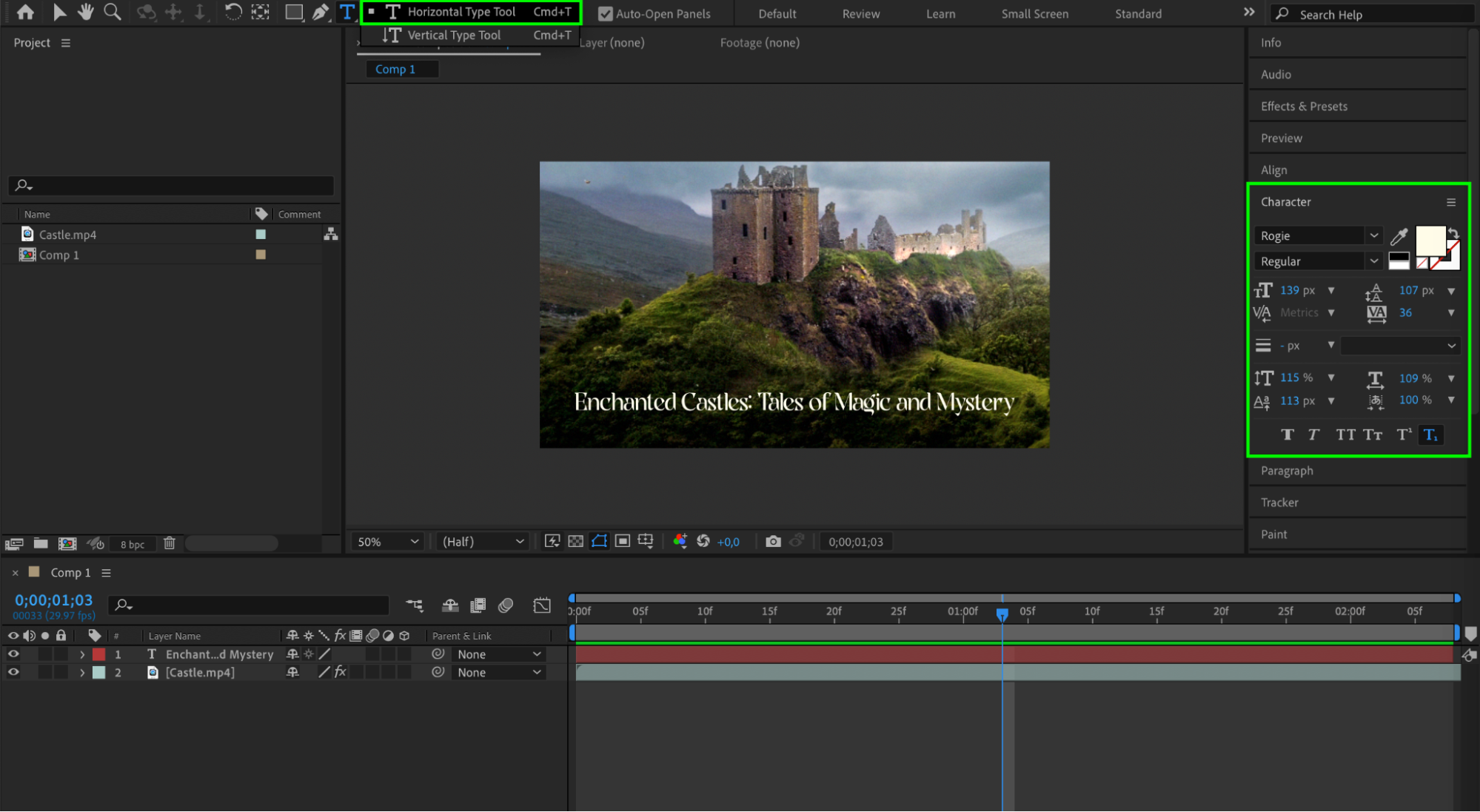Toggle the Auto-Open Panels checkbox
The height and width of the screenshot is (812, 1480).
(605, 14)
